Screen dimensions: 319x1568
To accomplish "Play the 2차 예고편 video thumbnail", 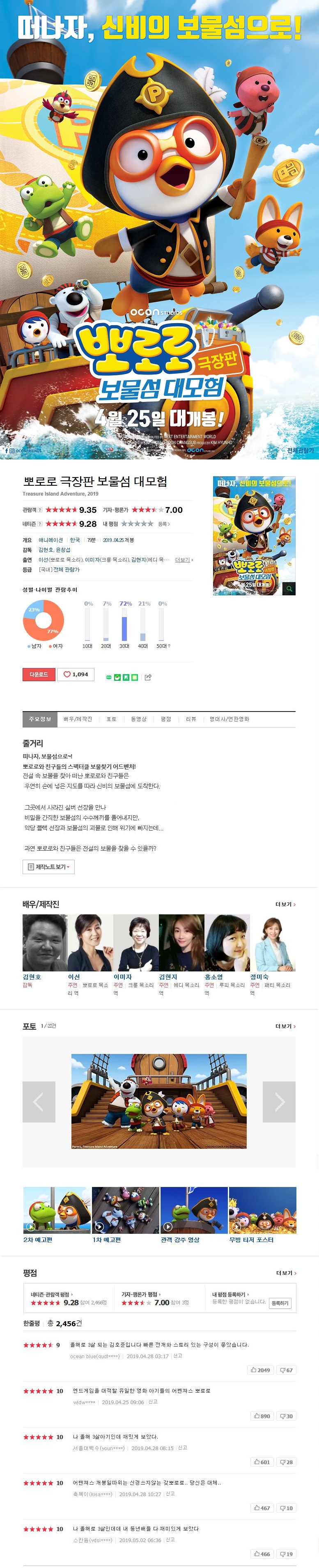I will point(57,1210).
